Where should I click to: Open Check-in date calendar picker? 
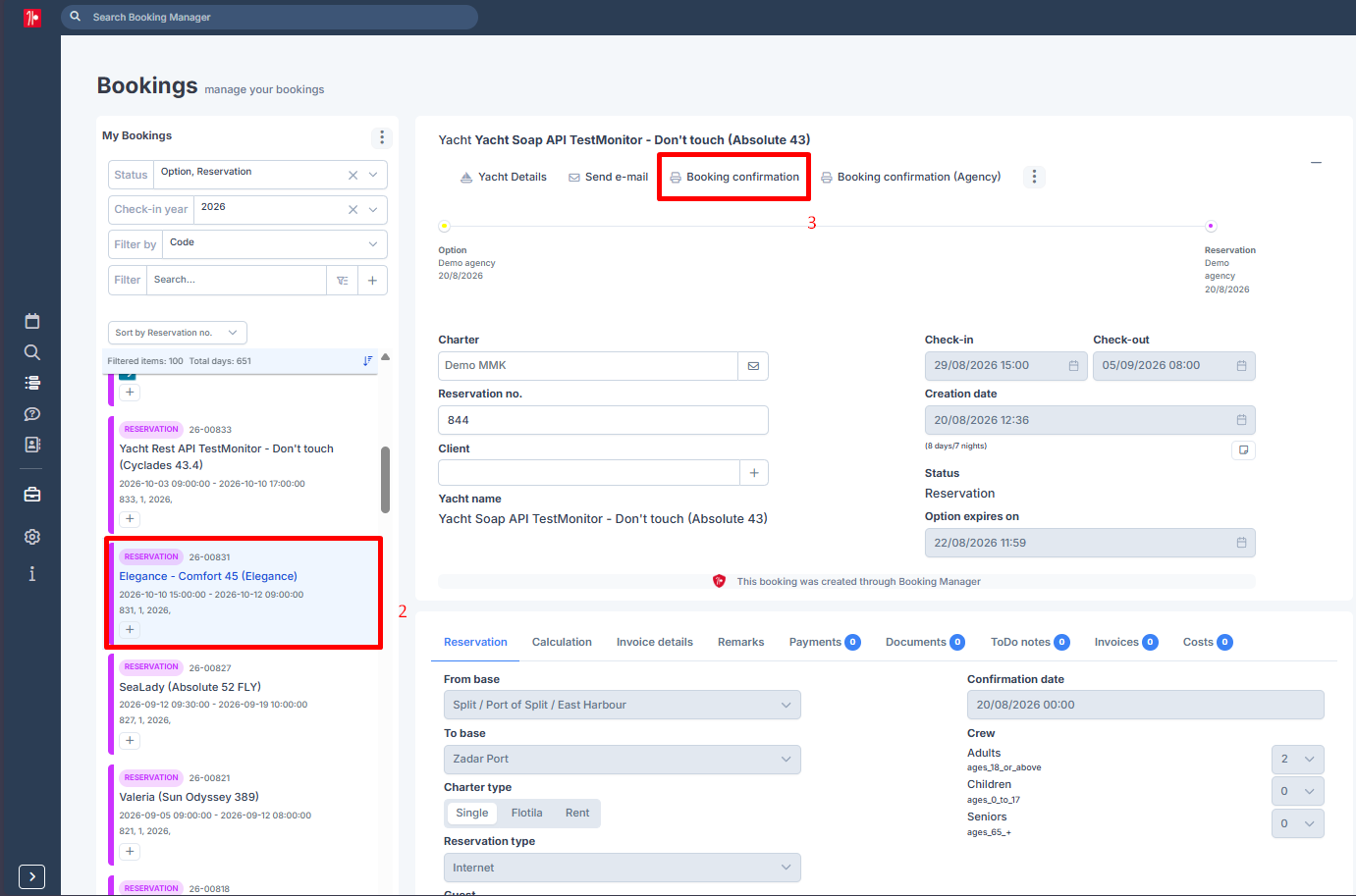coord(1073,366)
